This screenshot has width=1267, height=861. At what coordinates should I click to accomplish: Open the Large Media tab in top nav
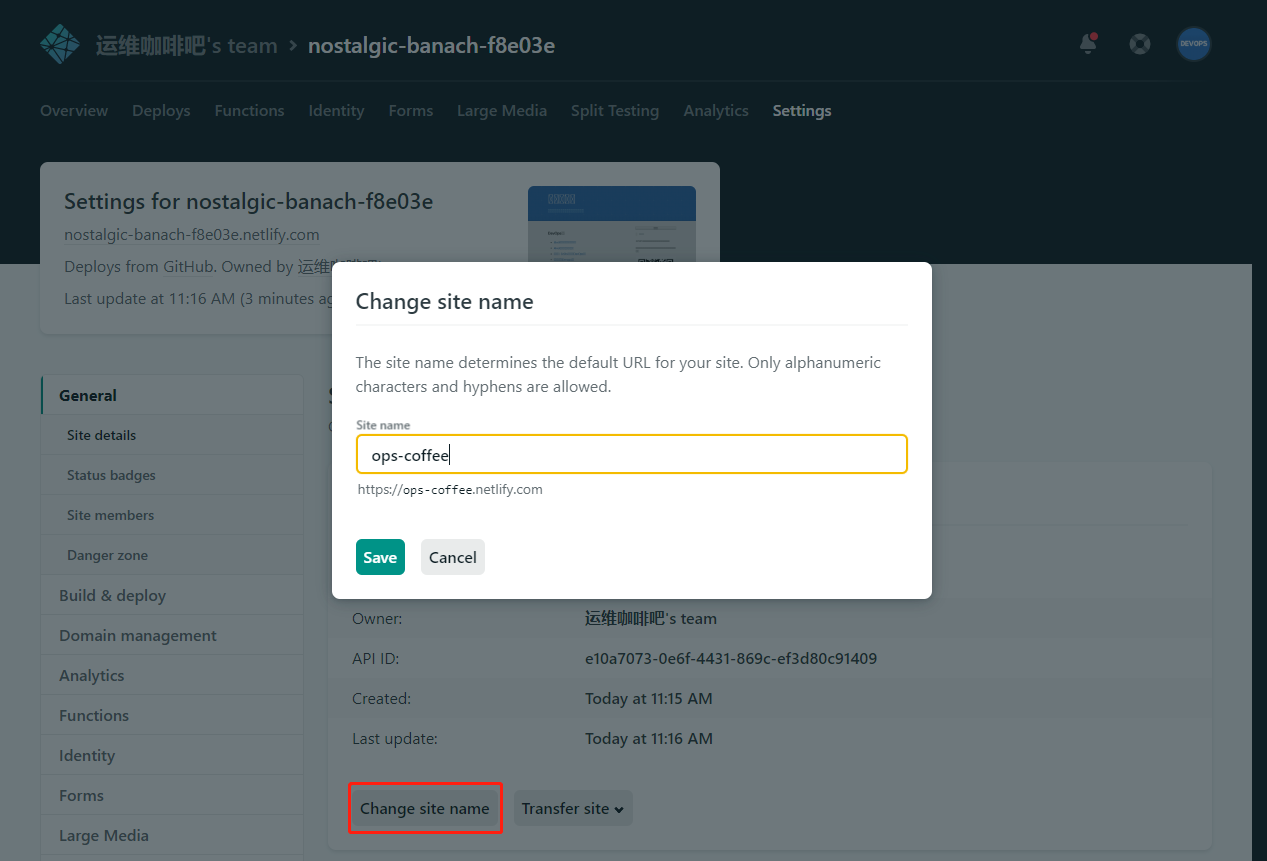tap(501, 111)
